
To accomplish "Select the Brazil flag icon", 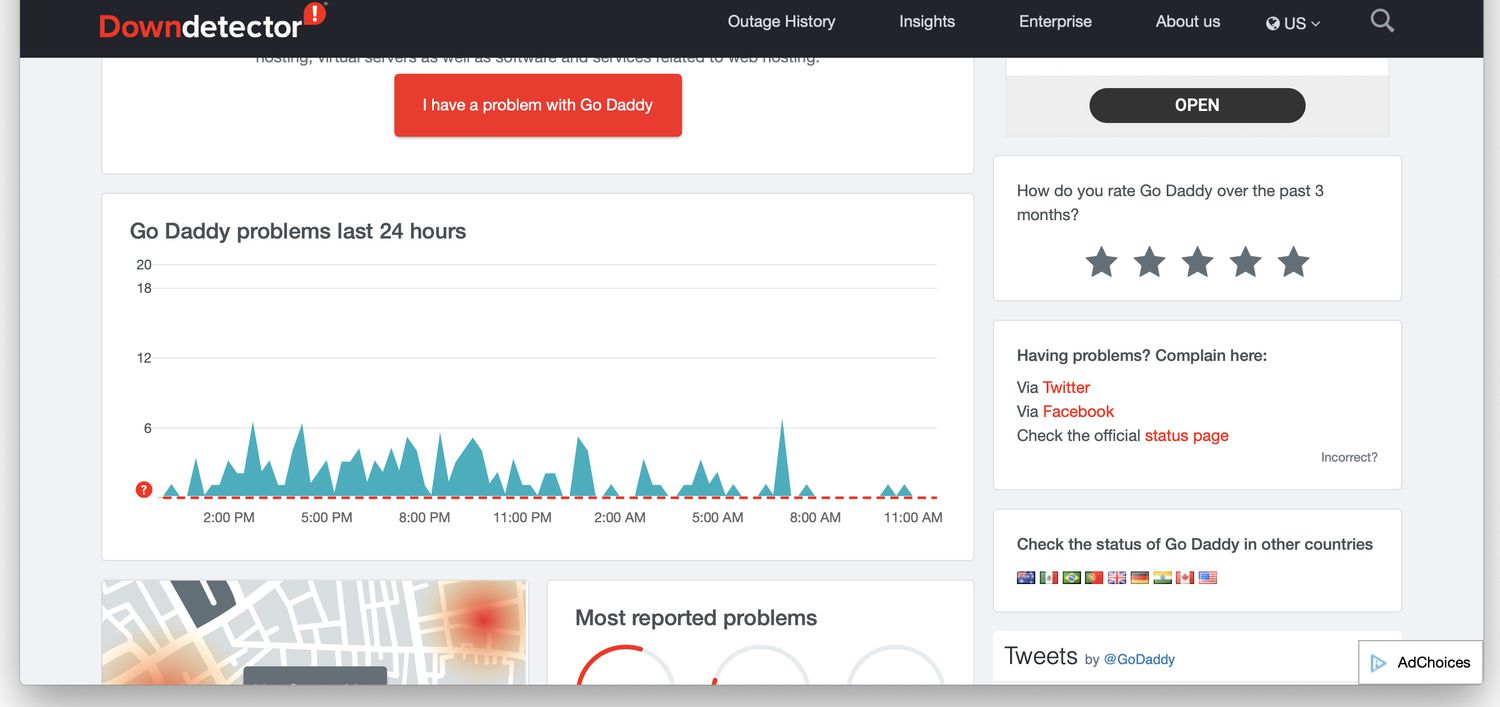I will [x=1071, y=578].
